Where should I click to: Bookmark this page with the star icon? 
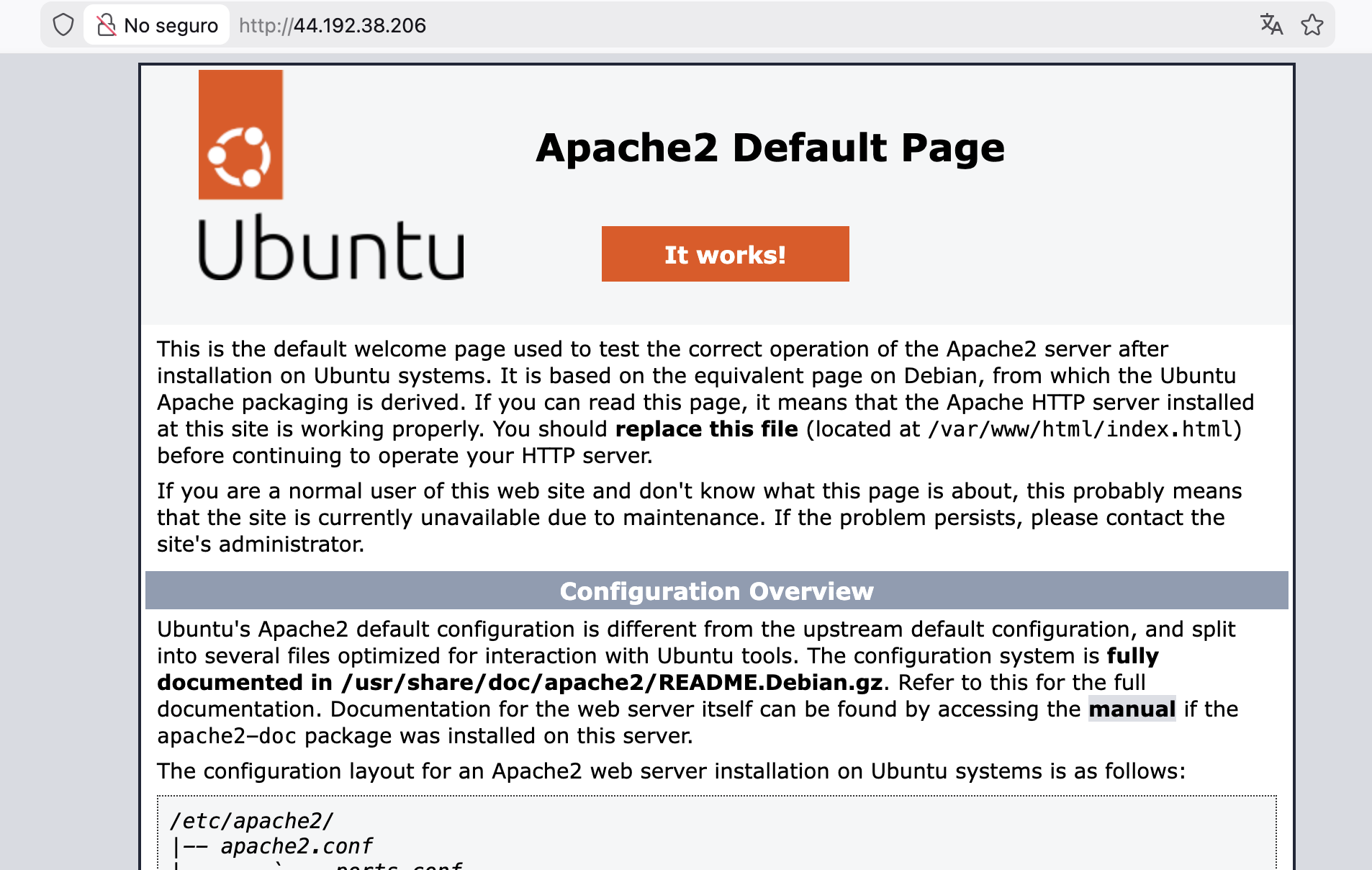pos(1312,25)
